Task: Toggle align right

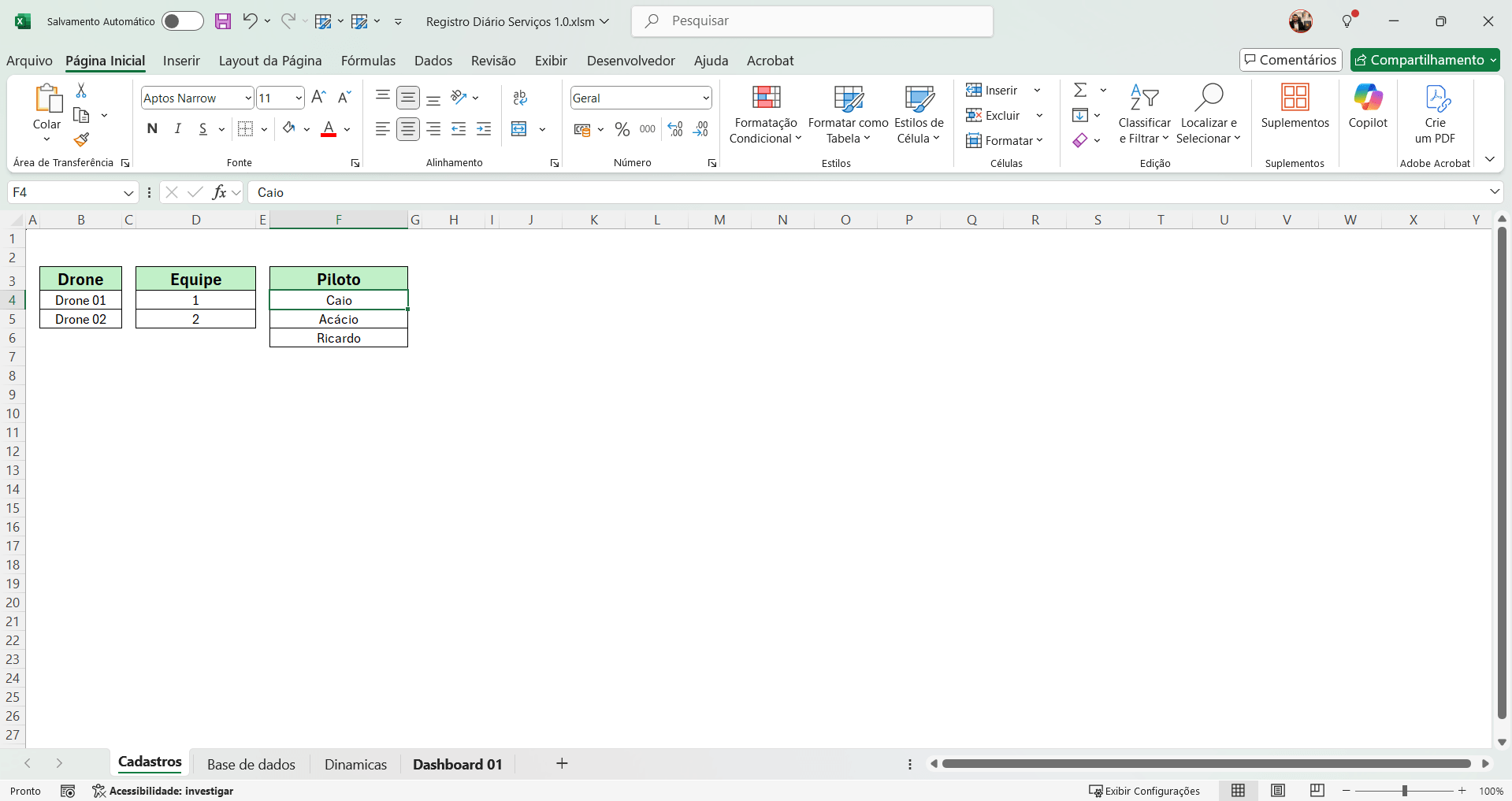Action: pyautogui.click(x=433, y=129)
